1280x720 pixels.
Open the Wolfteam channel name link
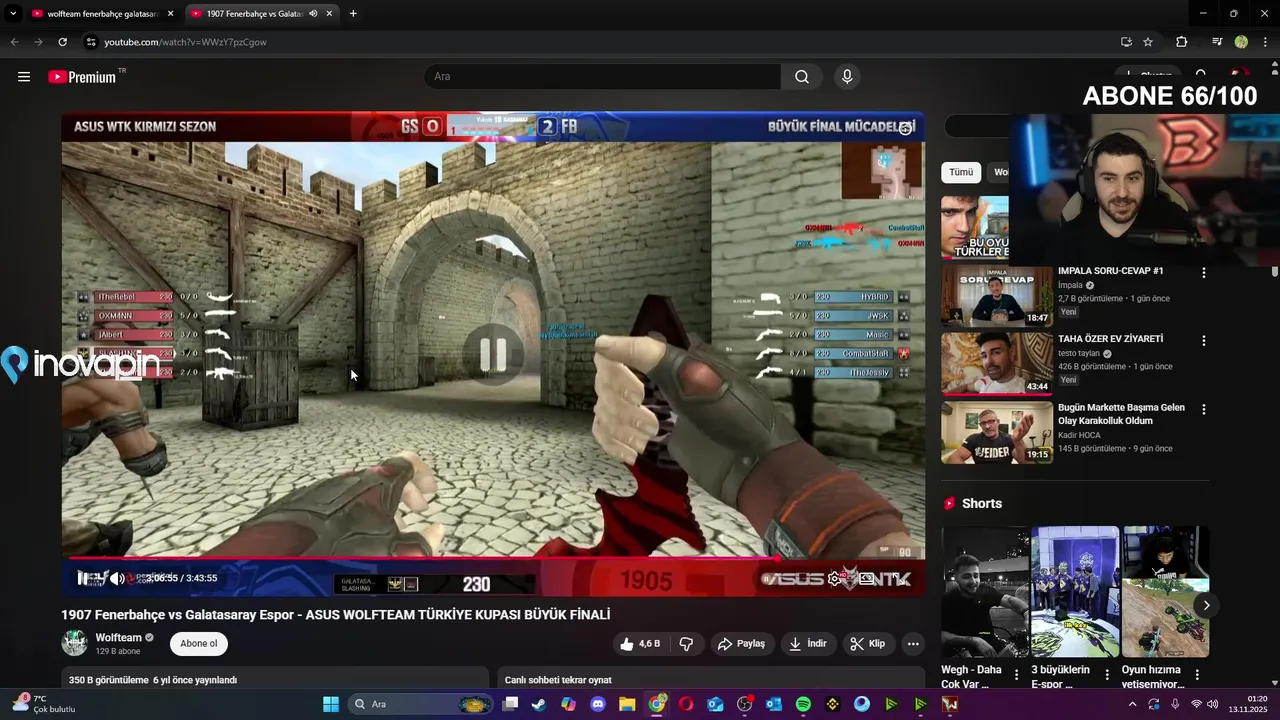click(118, 638)
